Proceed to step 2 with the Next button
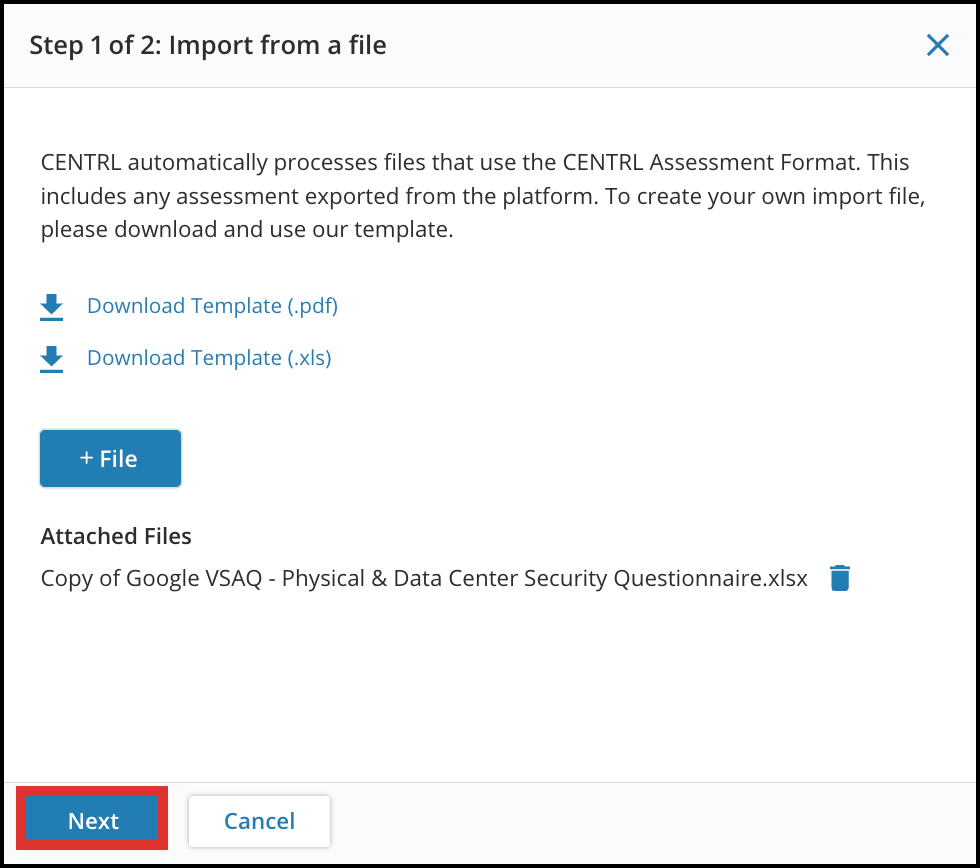The height and width of the screenshot is (868, 980). click(x=92, y=820)
